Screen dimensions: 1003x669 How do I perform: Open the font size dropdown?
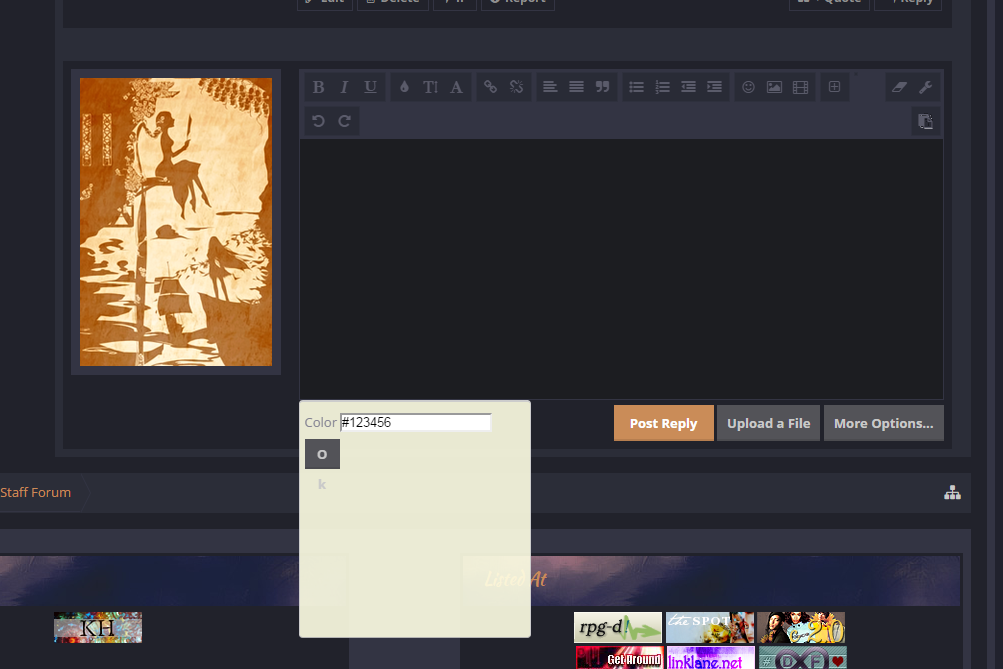tap(430, 87)
